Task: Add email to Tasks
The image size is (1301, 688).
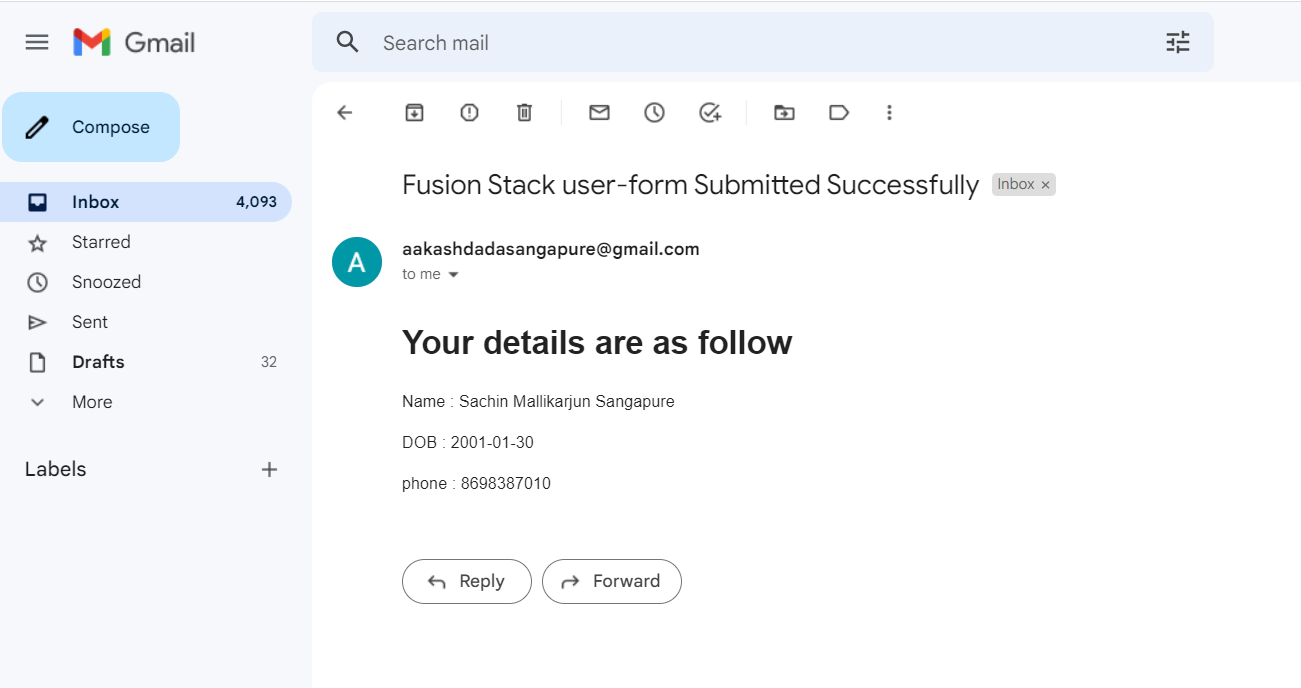Action: [710, 112]
